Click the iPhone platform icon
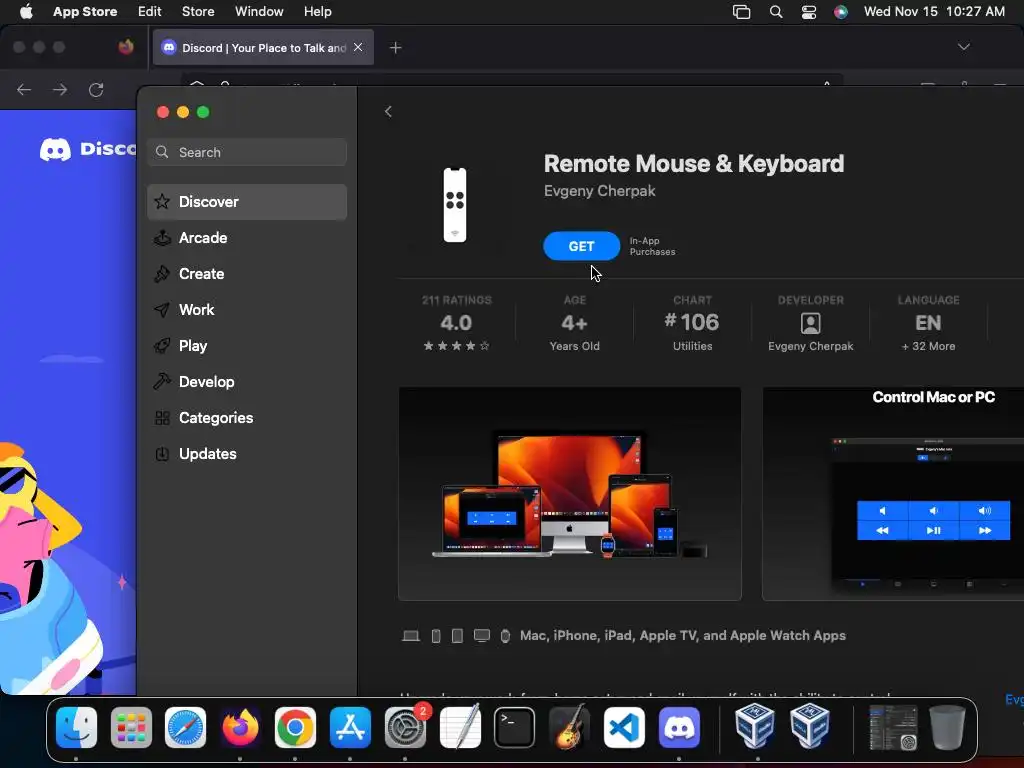 pyautogui.click(x=436, y=636)
